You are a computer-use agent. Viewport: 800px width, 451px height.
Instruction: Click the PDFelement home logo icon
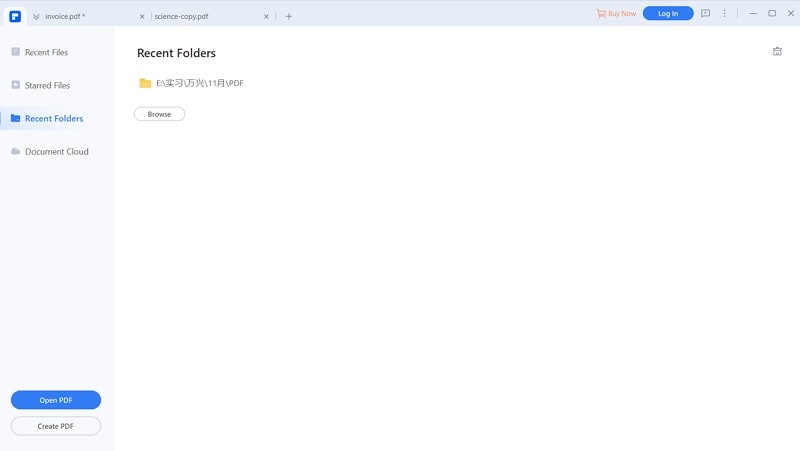(x=15, y=16)
